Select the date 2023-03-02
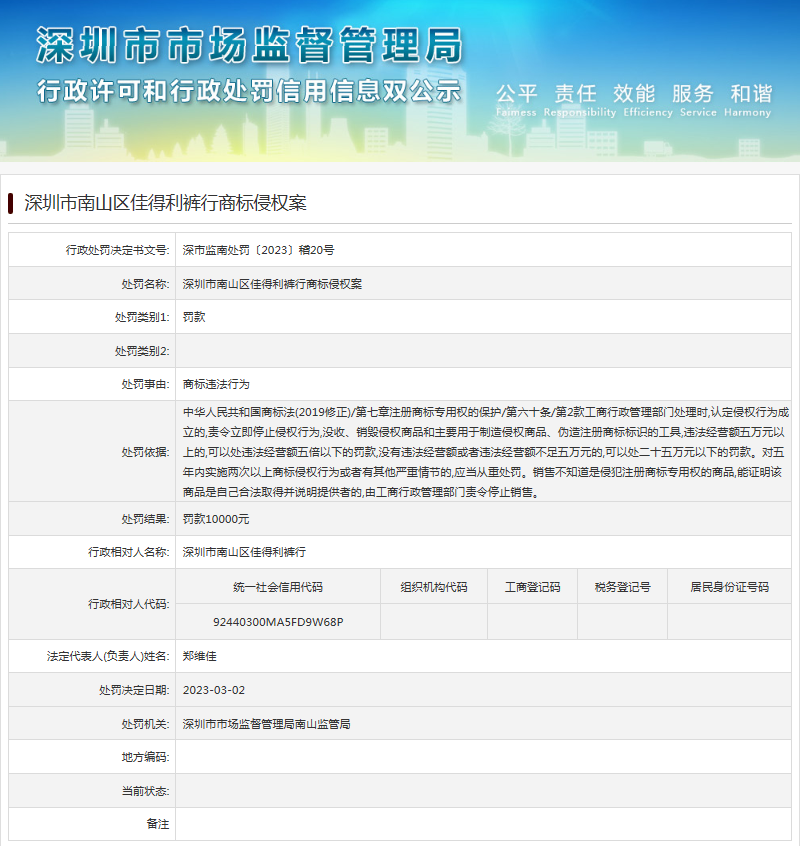800x846 pixels. [214, 690]
